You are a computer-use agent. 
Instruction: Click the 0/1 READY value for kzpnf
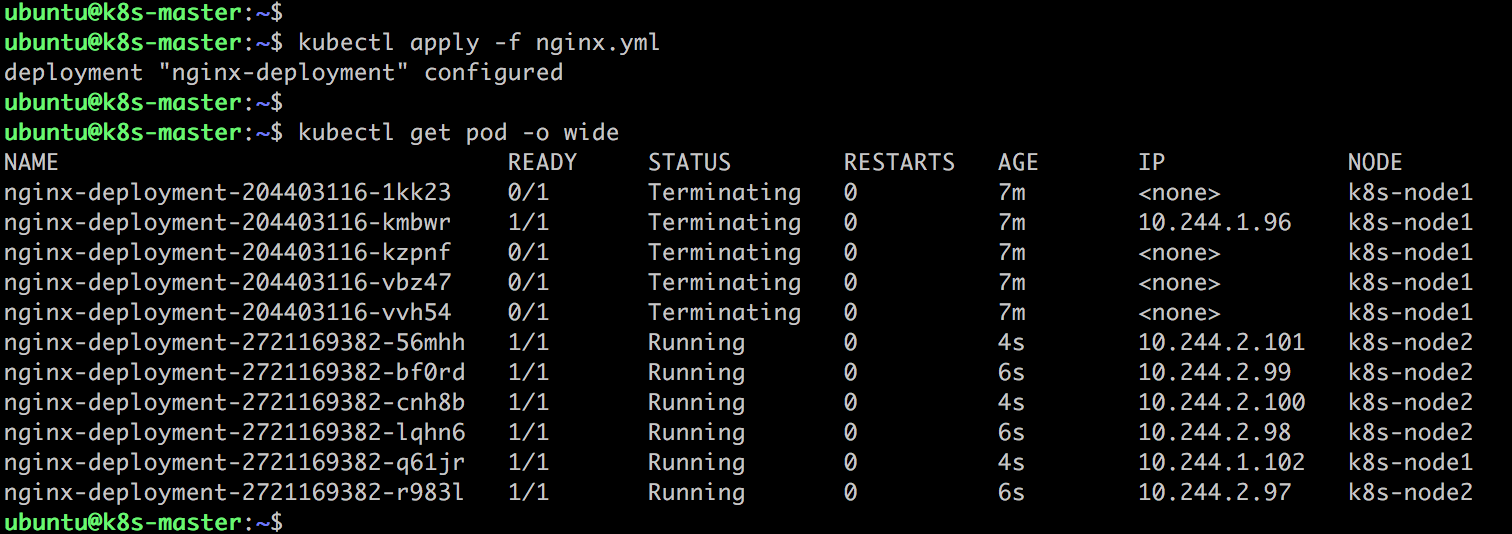click(528, 252)
